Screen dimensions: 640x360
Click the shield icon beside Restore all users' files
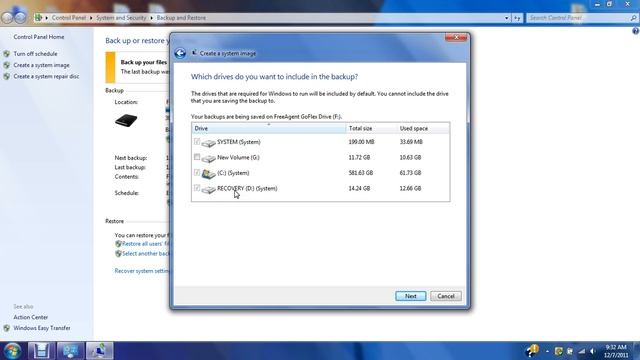118,244
